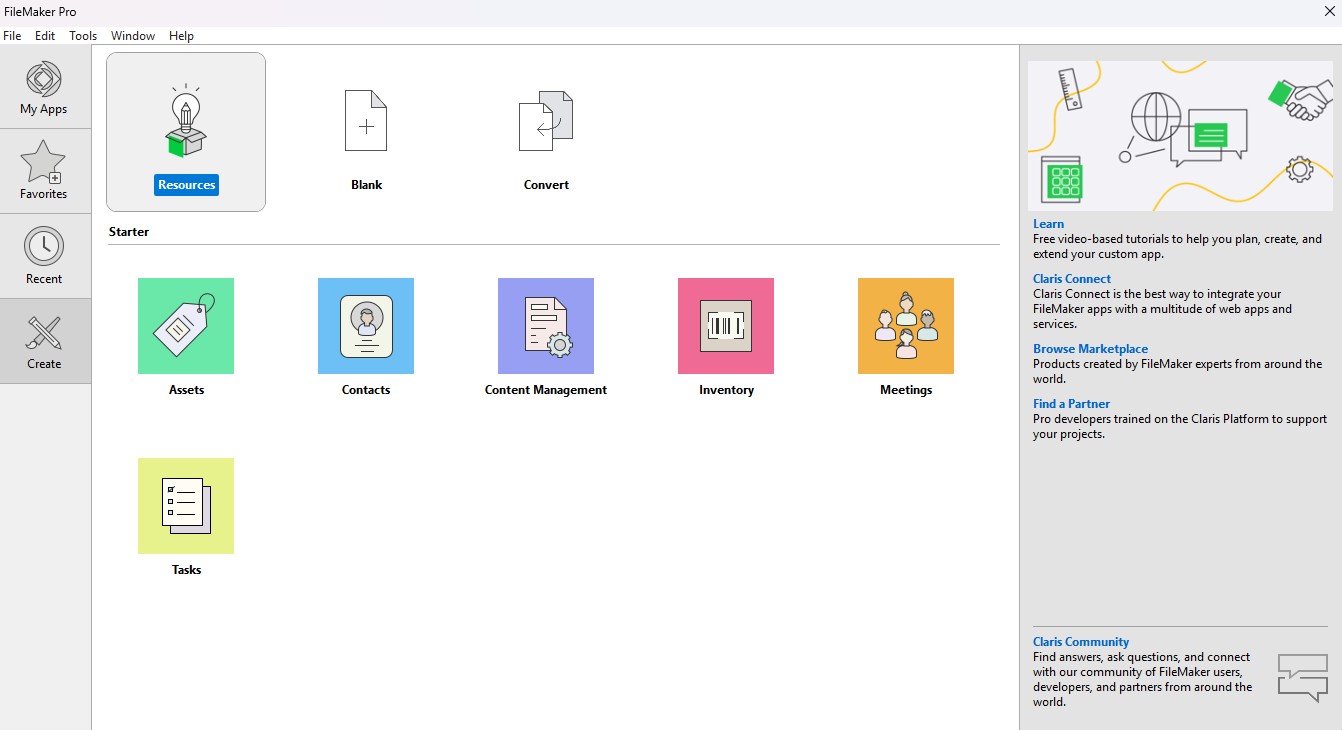Select the Create sidebar section
This screenshot has height=730, width=1342.
tap(44, 341)
